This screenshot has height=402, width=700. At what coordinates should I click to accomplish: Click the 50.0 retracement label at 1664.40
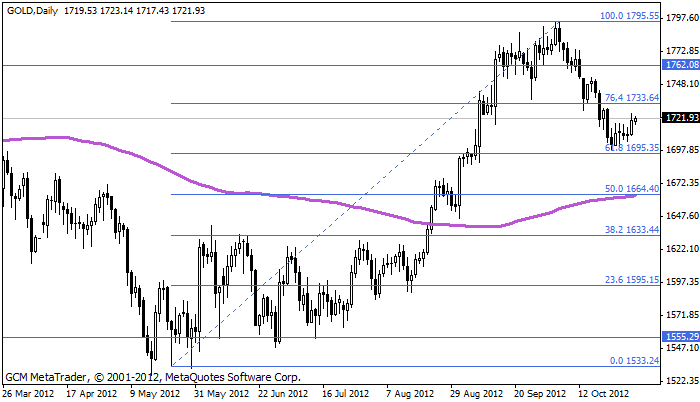(x=632, y=188)
